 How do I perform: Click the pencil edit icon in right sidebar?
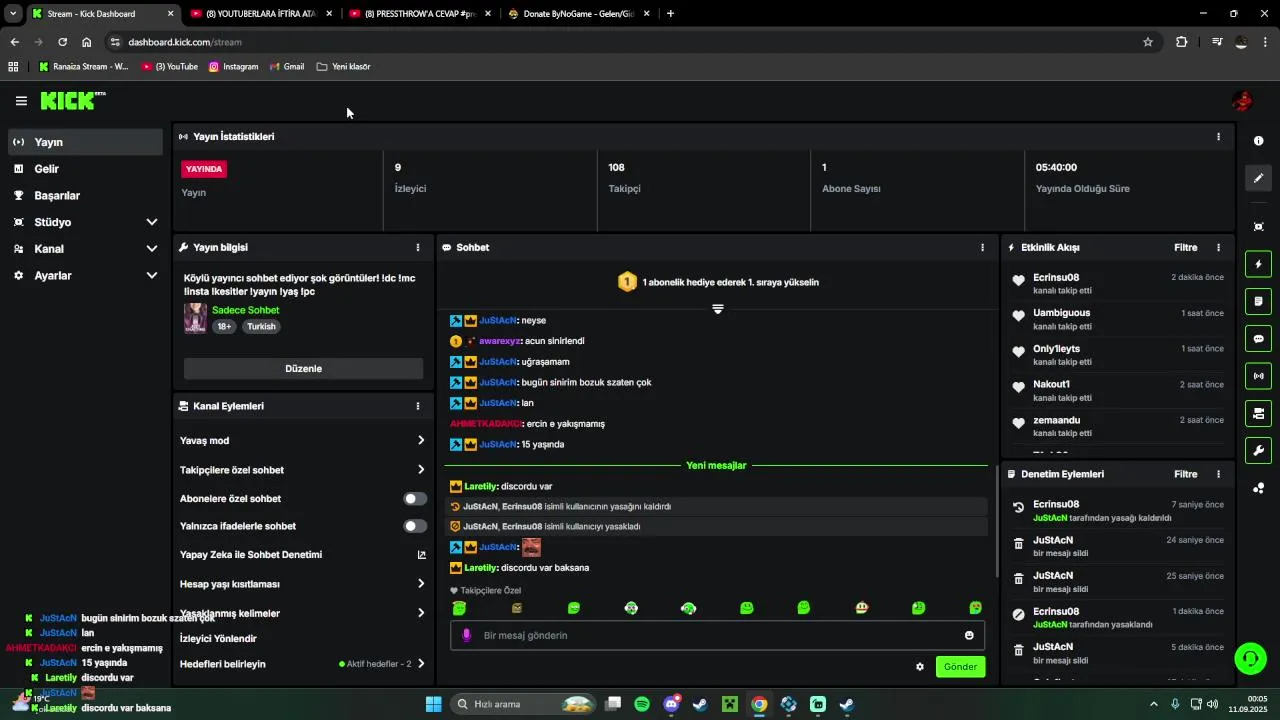point(1258,178)
